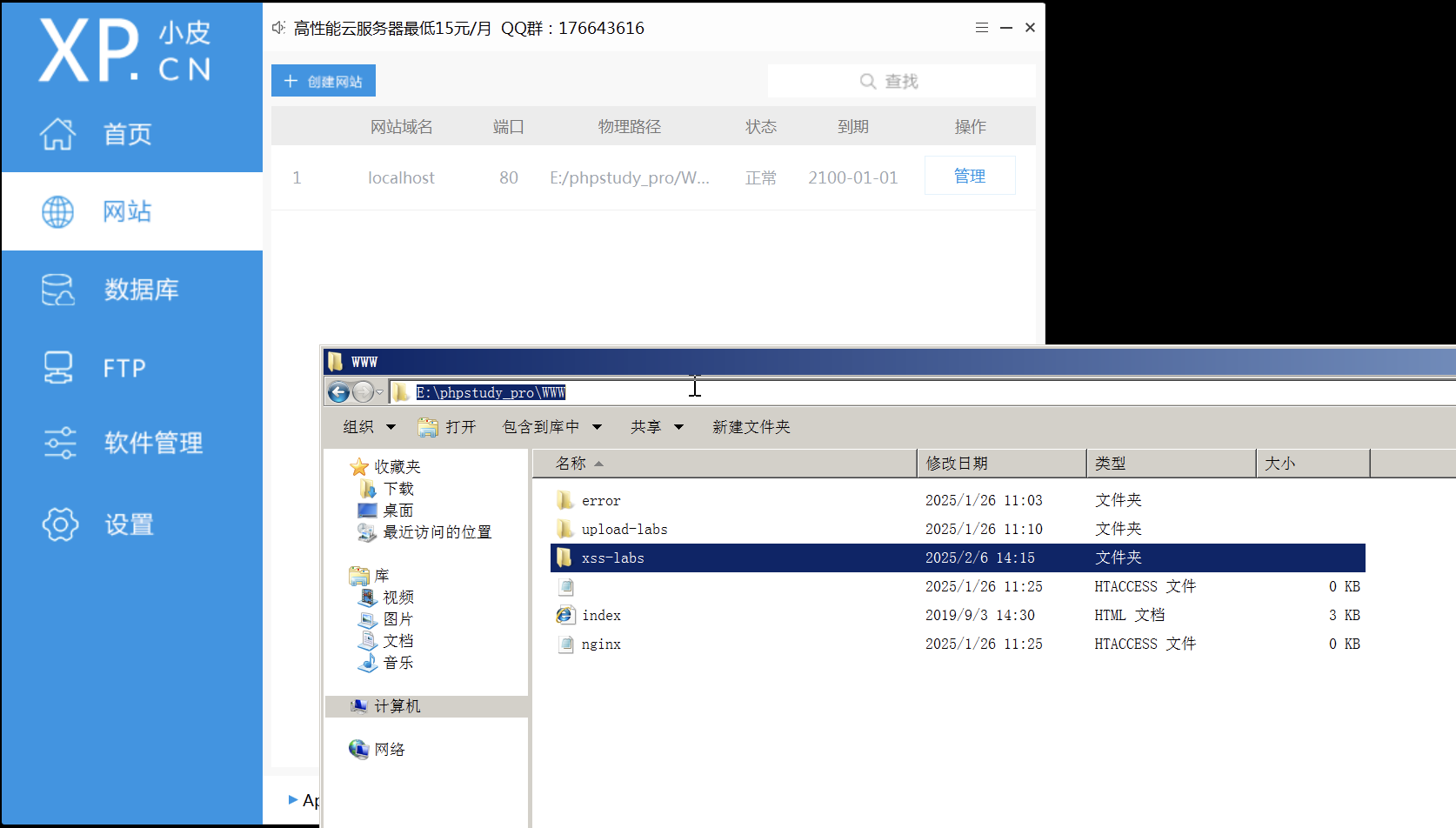Screen dimensions: 1456x828
Task: Click the speaker announcement icon
Action: point(278,28)
